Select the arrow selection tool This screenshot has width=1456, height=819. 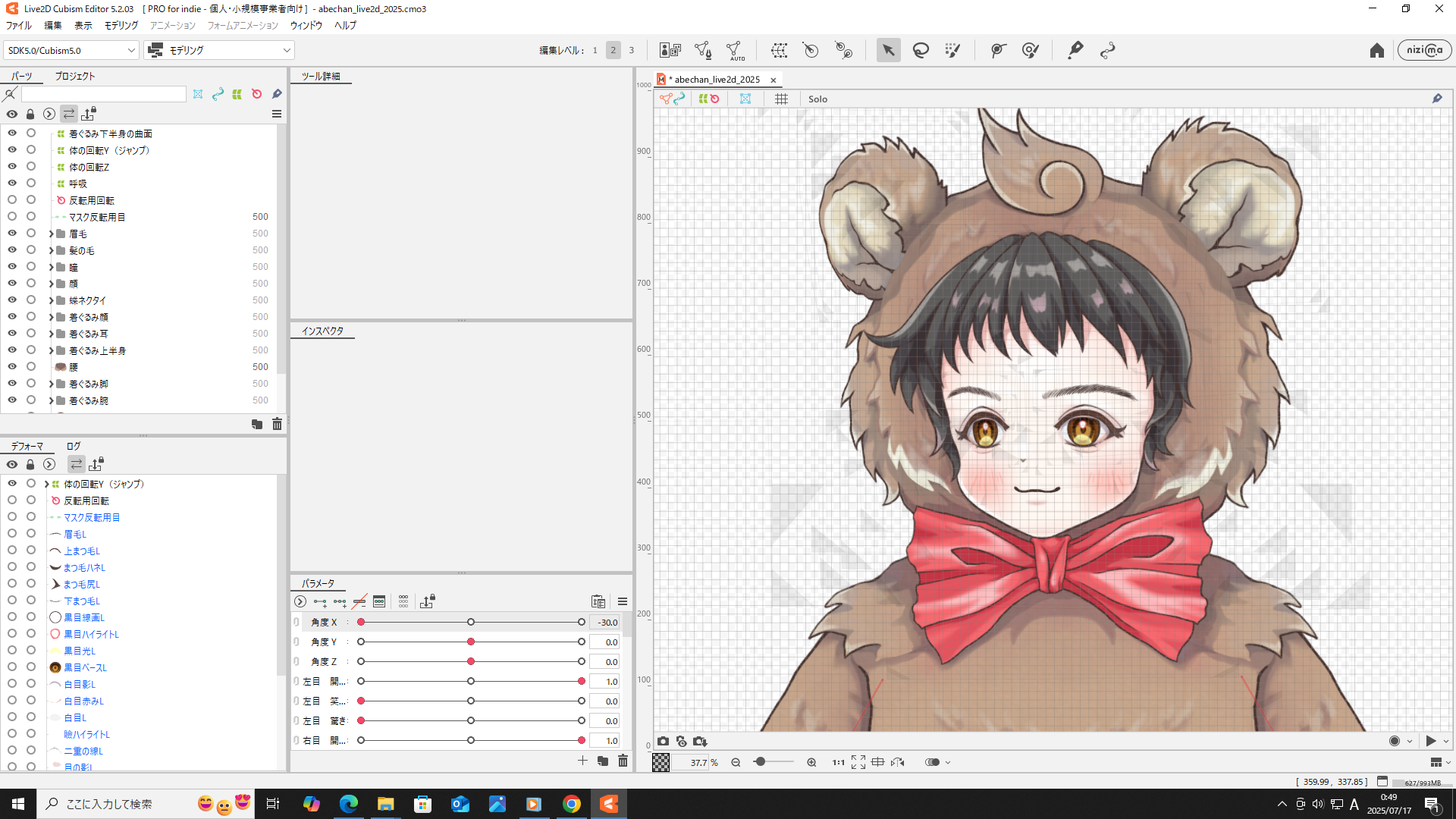tap(888, 50)
